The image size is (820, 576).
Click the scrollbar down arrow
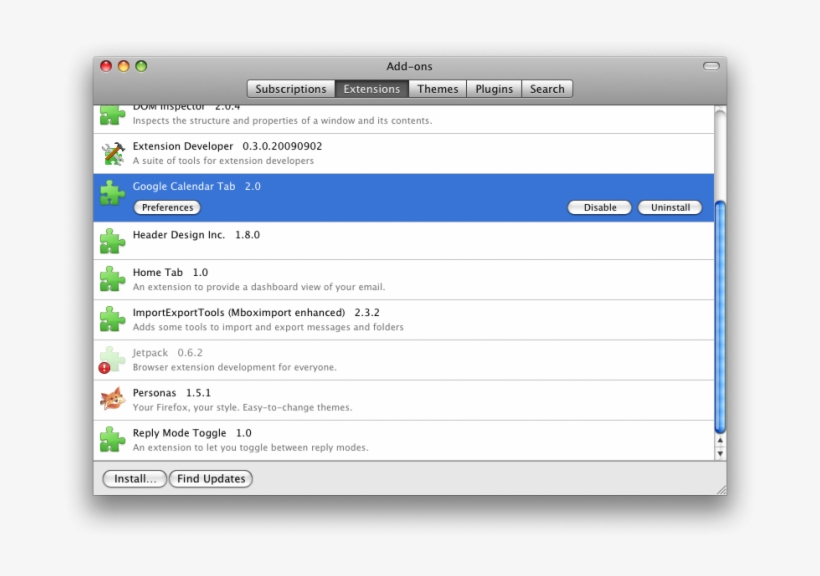(720, 454)
